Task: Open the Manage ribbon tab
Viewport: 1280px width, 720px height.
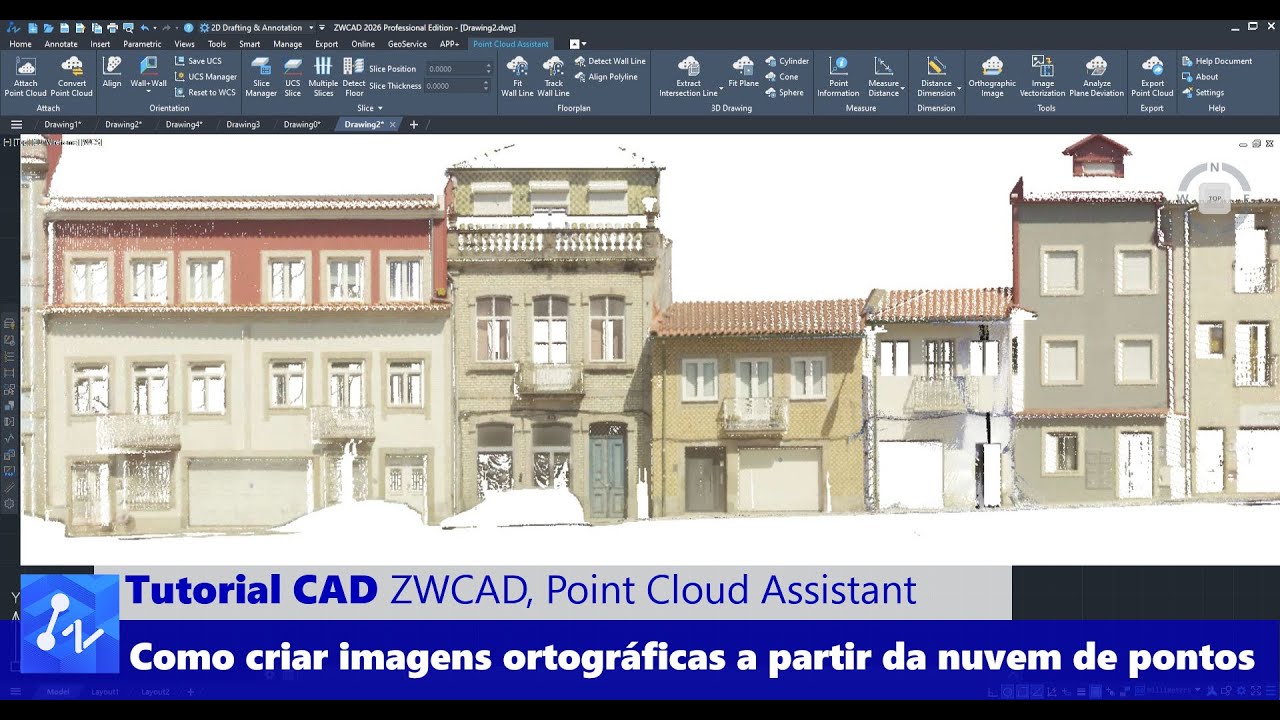Action: 287,44
